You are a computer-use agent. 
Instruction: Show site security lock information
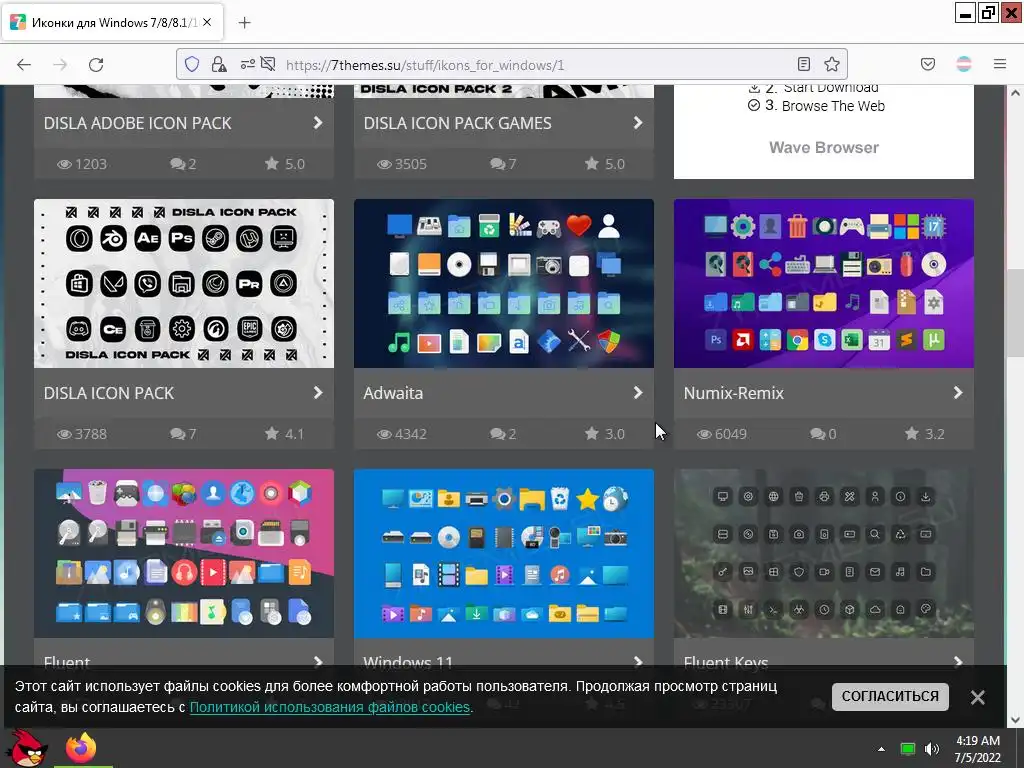(x=219, y=64)
